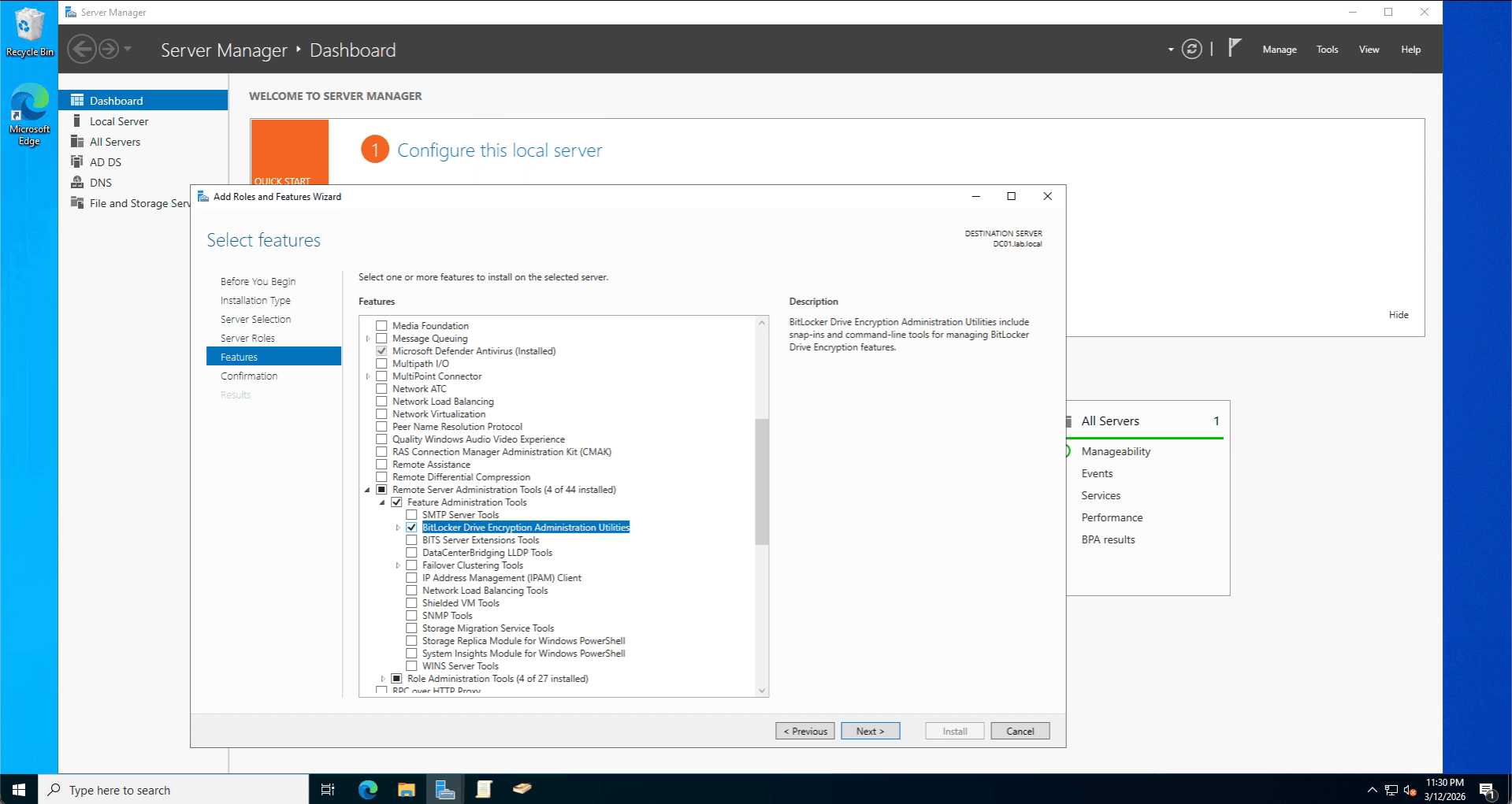Click the volume icon in system tray

[x=1410, y=790]
